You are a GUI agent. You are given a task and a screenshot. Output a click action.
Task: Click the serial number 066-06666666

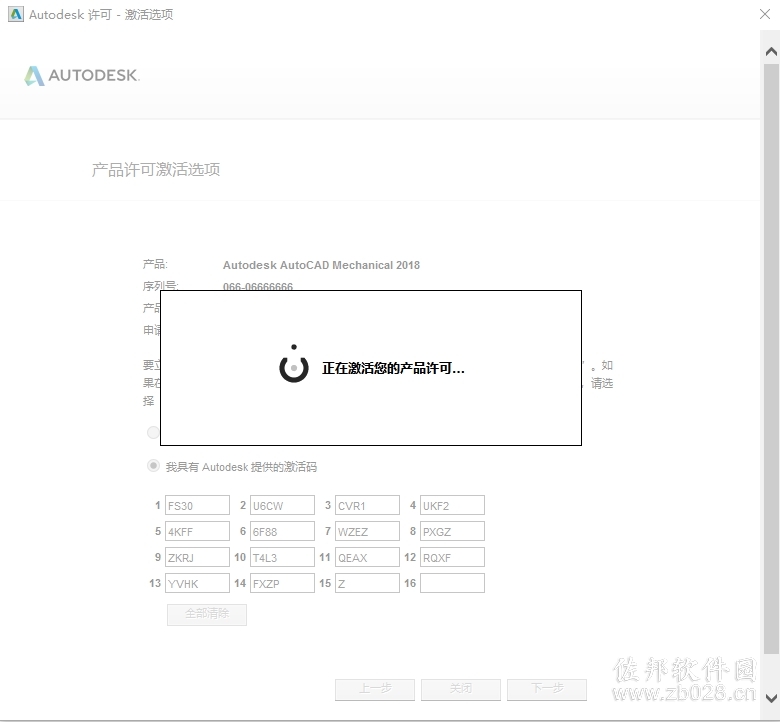(x=258, y=286)
